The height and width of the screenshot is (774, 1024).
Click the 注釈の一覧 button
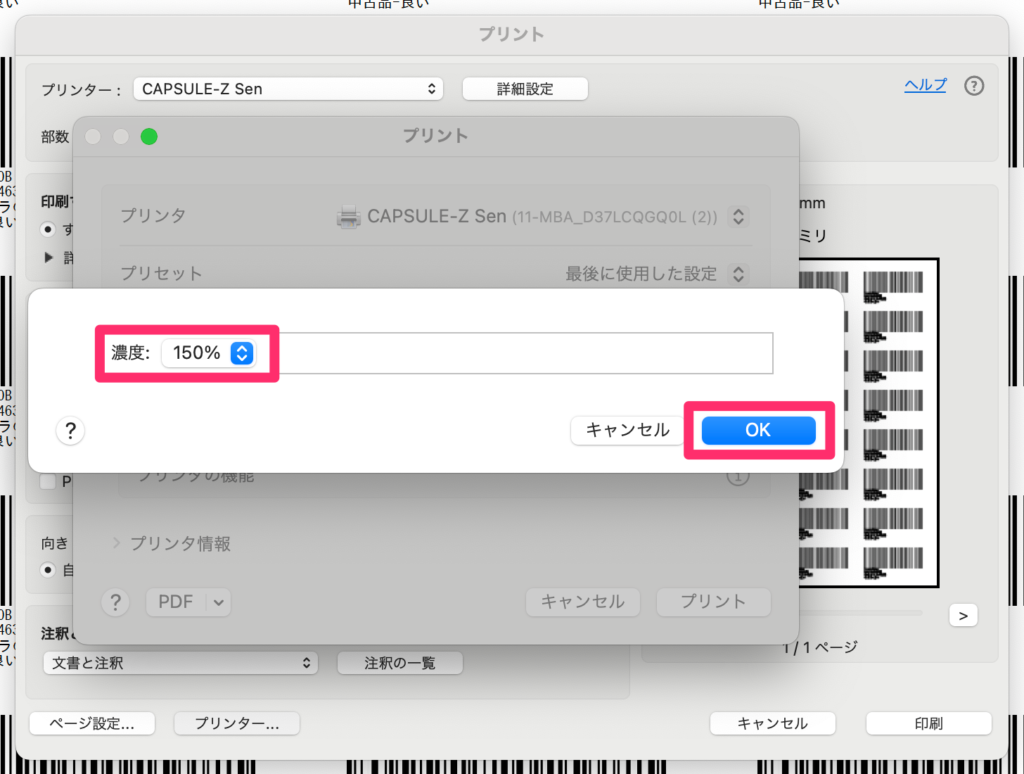click(399, 663)
